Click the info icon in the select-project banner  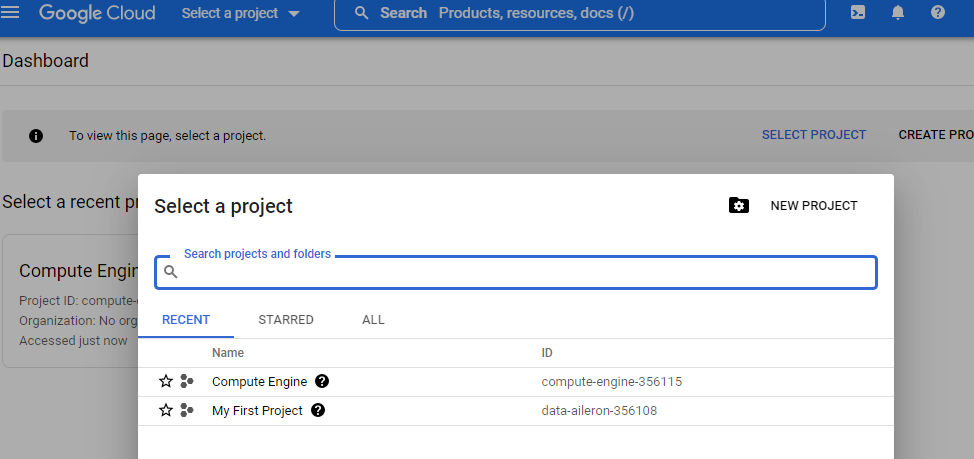(36, 136)
